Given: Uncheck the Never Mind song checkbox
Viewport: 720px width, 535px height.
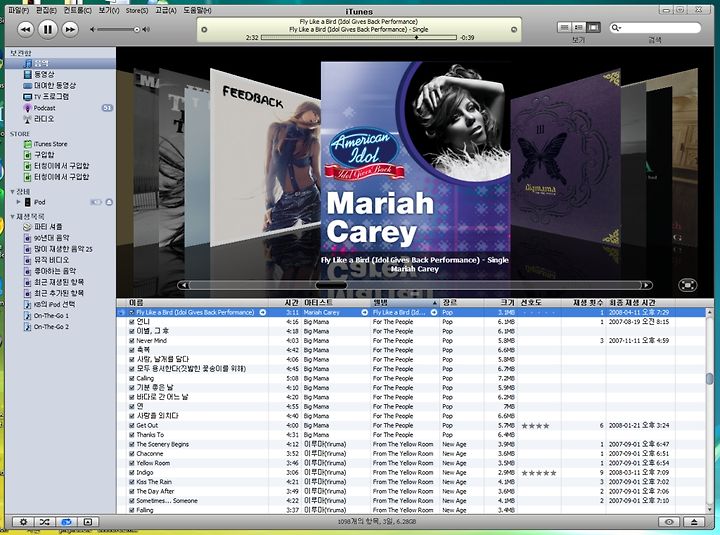Looking at the screenshot, I should click(132, 341).
